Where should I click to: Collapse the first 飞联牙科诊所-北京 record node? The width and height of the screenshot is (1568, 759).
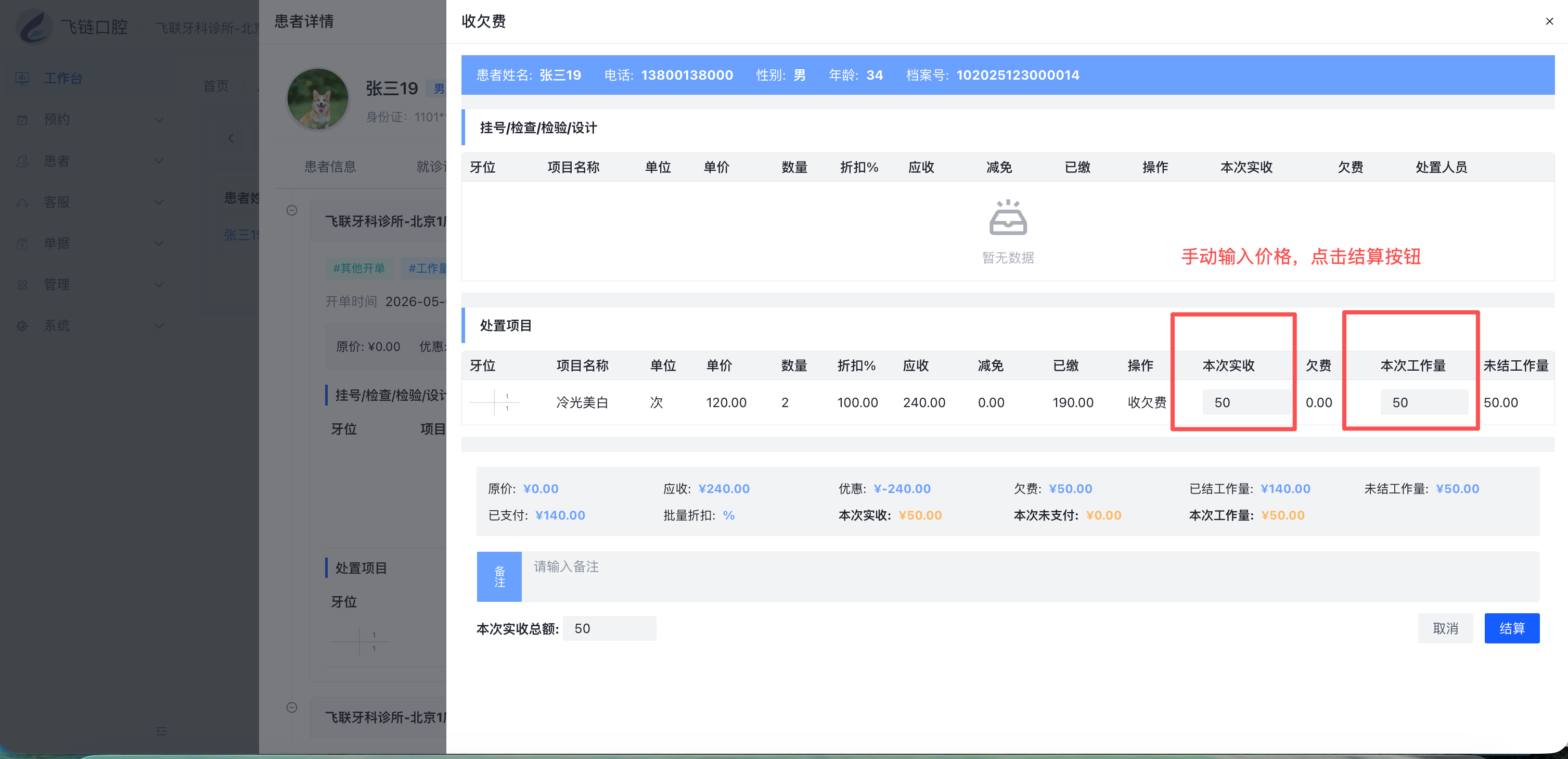(291, 210)
